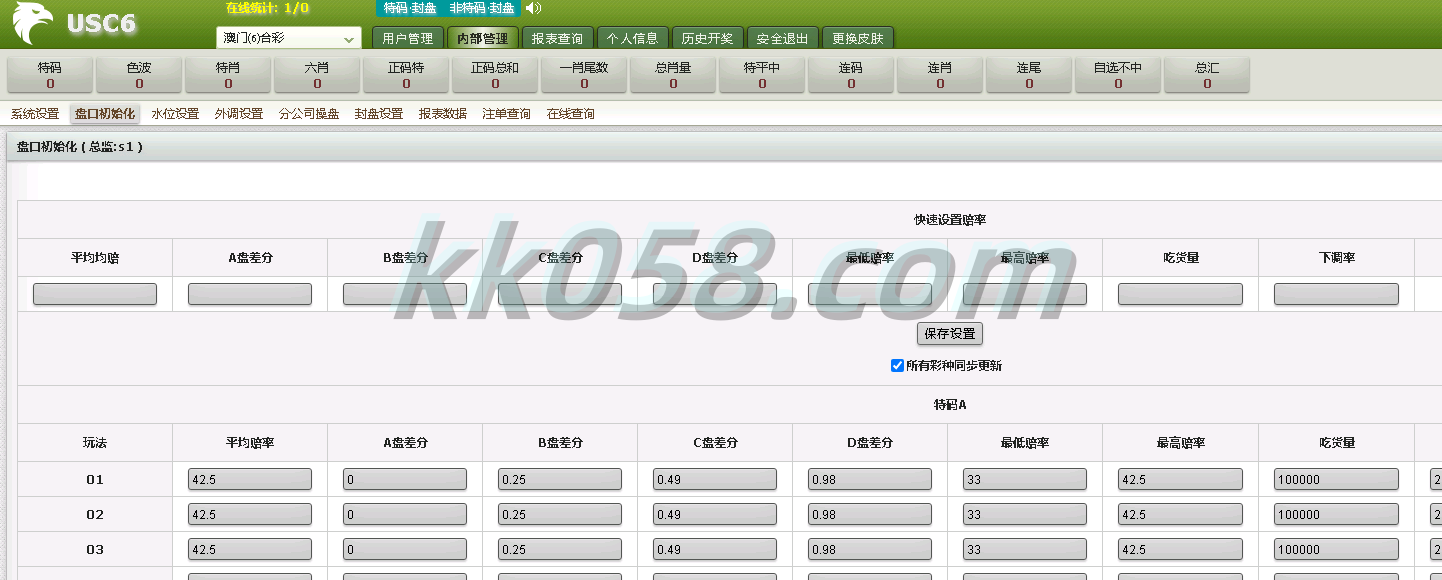Go to 注单查询 submenu
Viewport: 1442px width, 580px height.
coord(507,114)
